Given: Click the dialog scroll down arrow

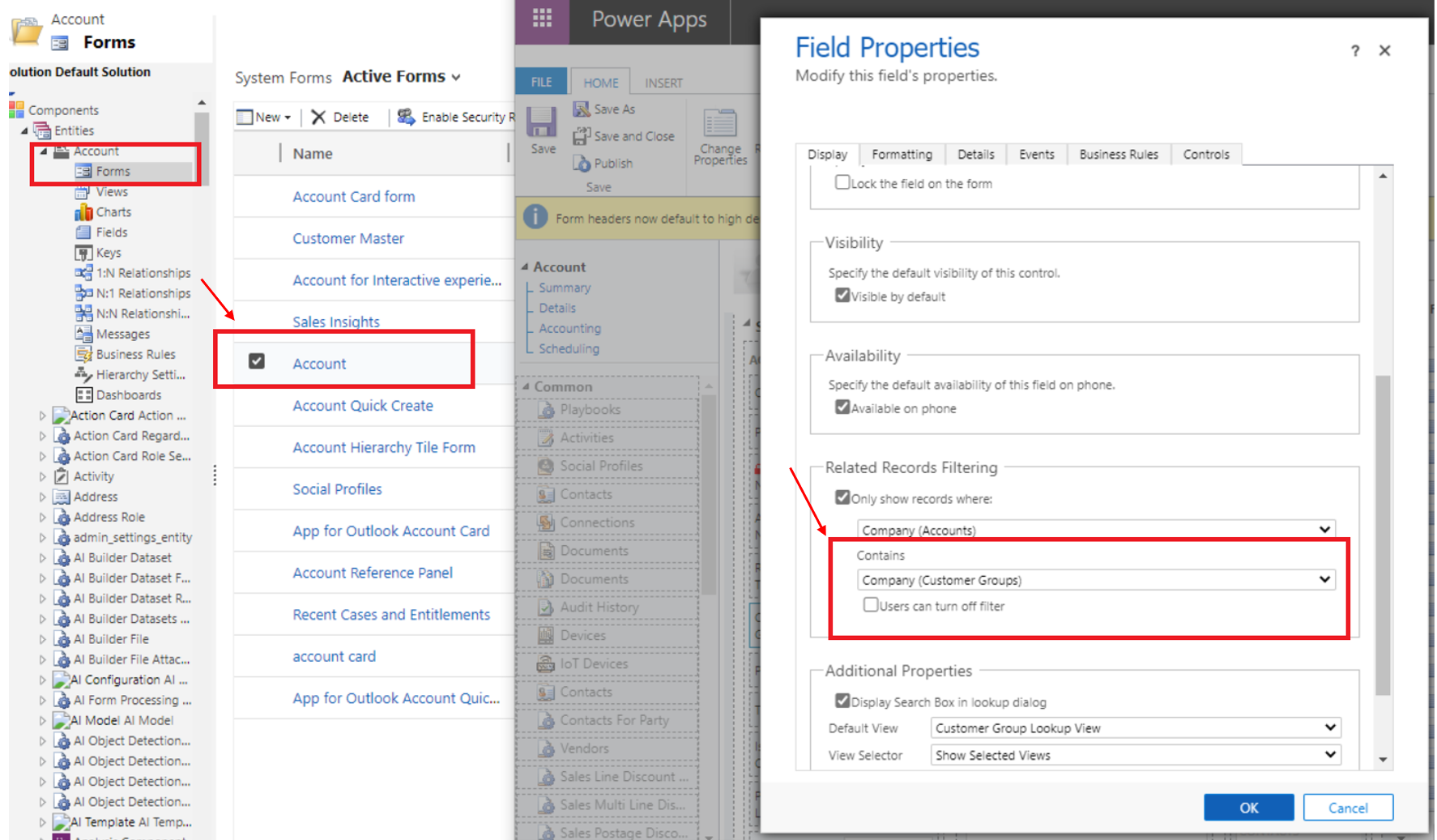Looking at the screenshot, I should coord(1383,760).
